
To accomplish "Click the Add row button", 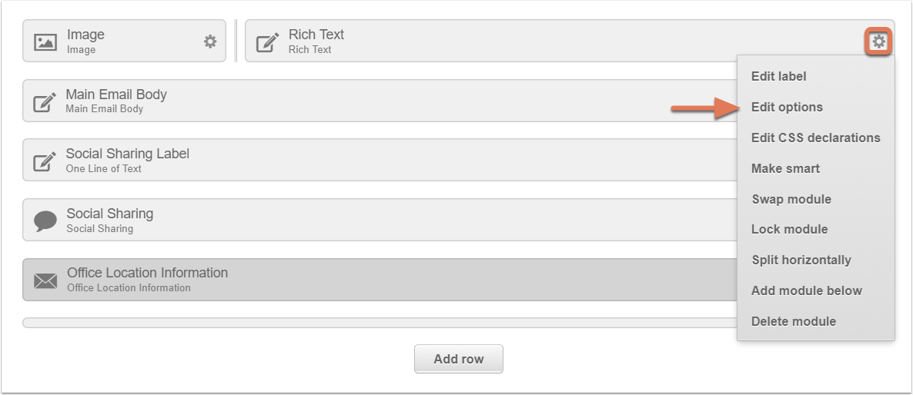I will 459,359.
